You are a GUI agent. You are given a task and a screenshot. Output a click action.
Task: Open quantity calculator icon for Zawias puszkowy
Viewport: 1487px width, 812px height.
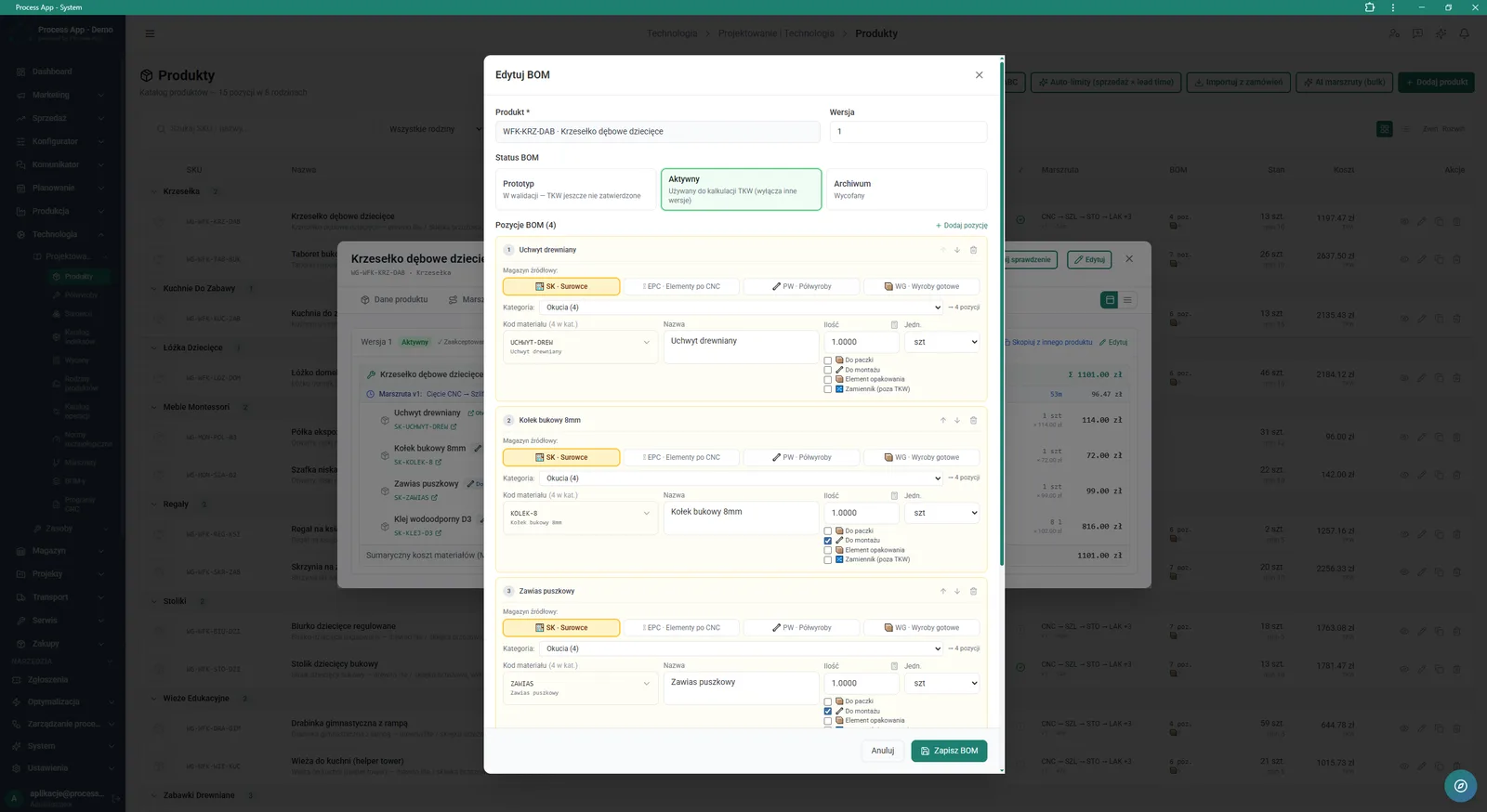894,666
